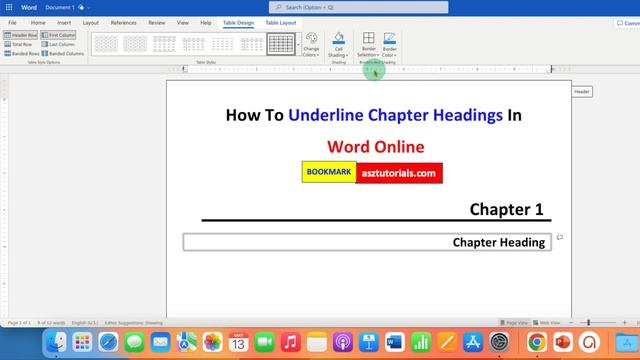This screenshot has width=640, height=360.
Task: Select the highlighted grid table style
Action: tap(281, 44)
